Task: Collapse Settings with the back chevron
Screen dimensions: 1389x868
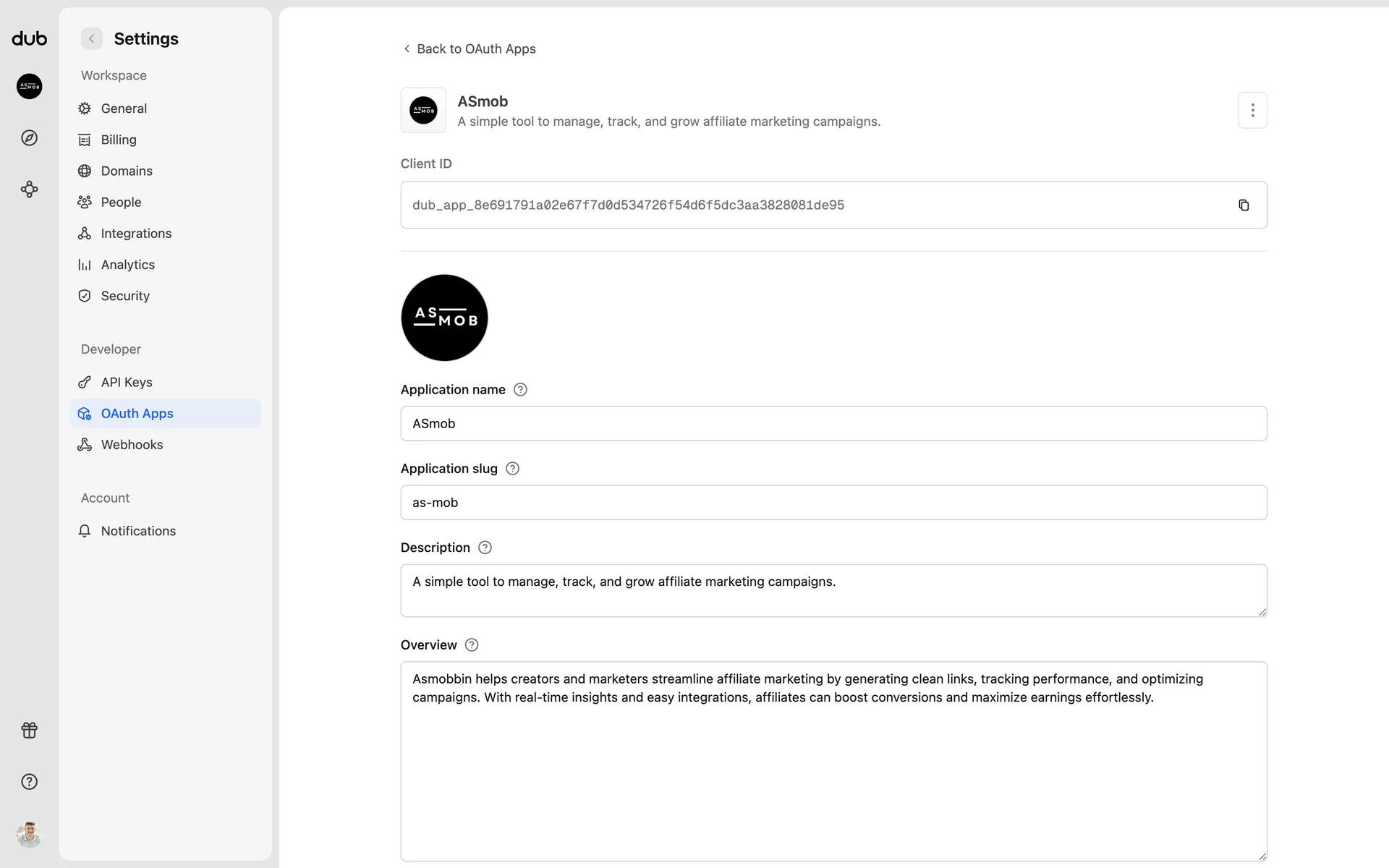Action: 92,39
